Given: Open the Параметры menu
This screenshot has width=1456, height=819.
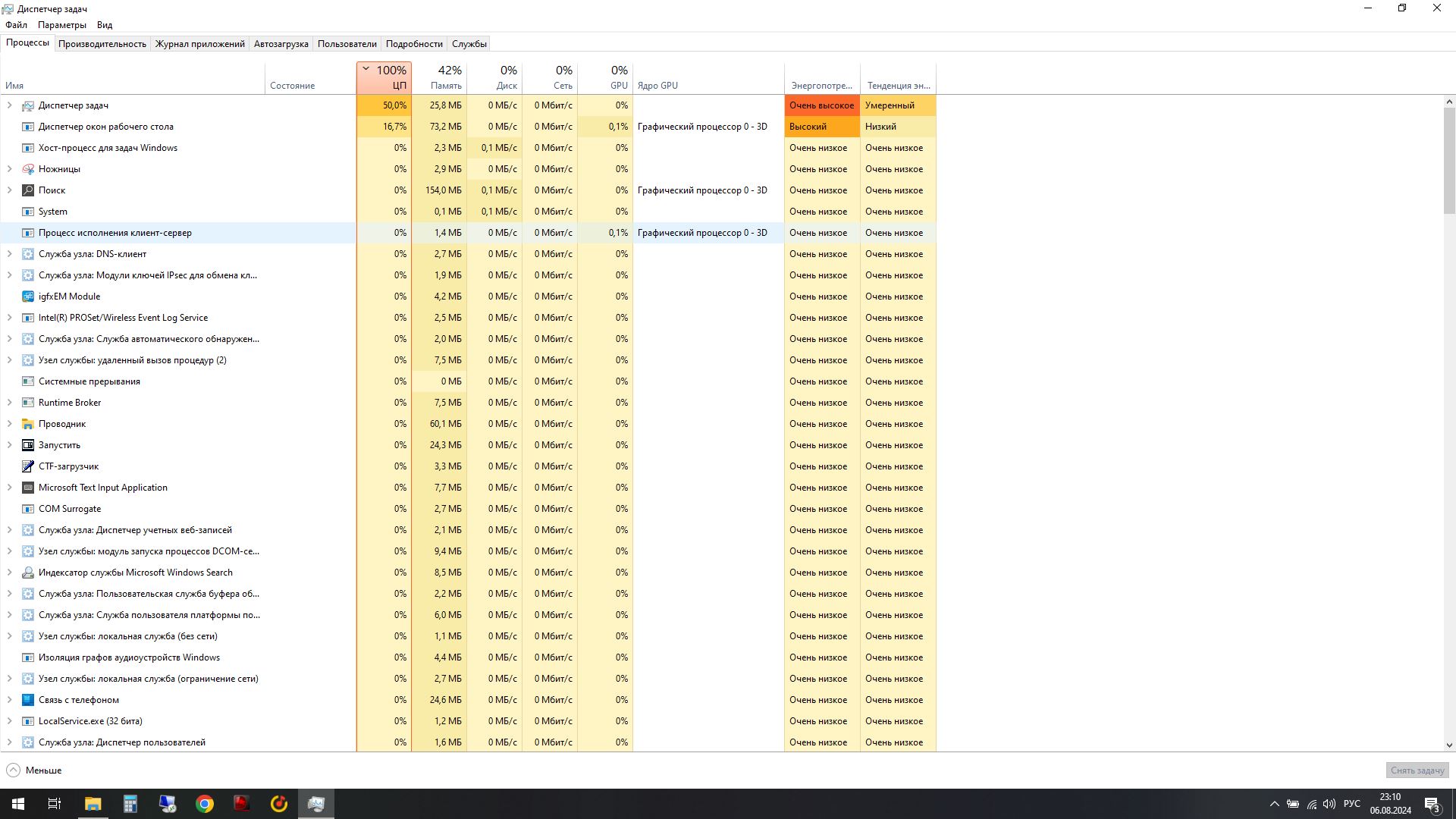Looking at the screenshot, I should 62,25.
